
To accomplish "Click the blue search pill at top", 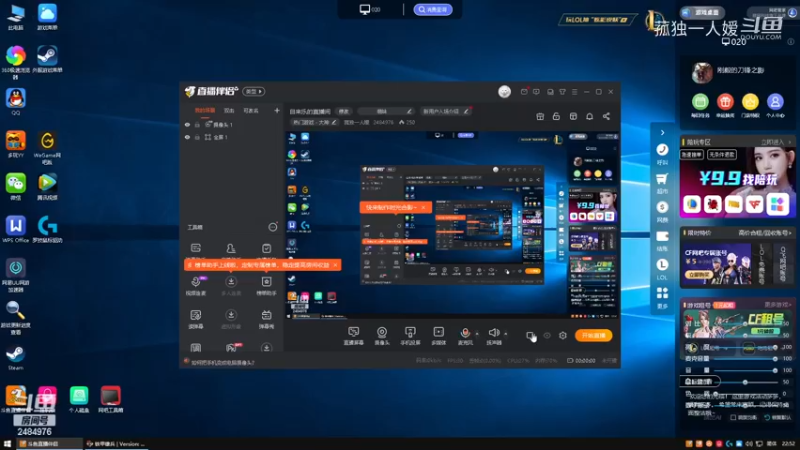I will [433, 9].
